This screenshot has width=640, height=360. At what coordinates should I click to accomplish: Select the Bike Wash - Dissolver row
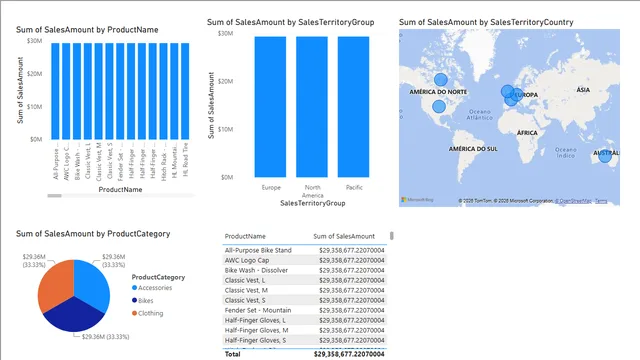304,270
